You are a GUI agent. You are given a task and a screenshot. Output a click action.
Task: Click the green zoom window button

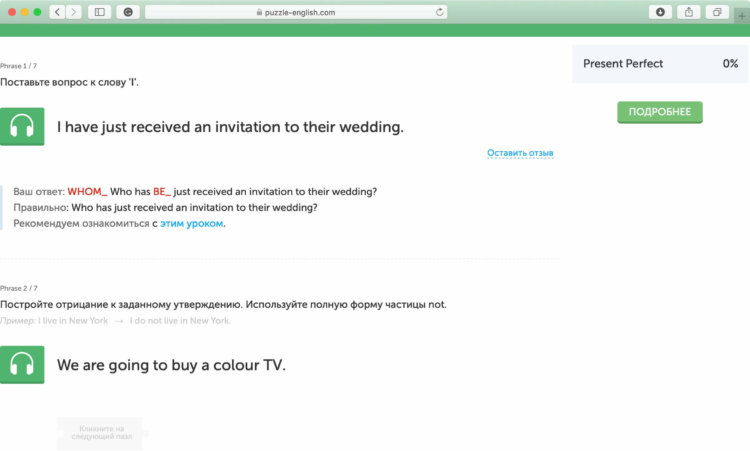(x=37, y=12)
